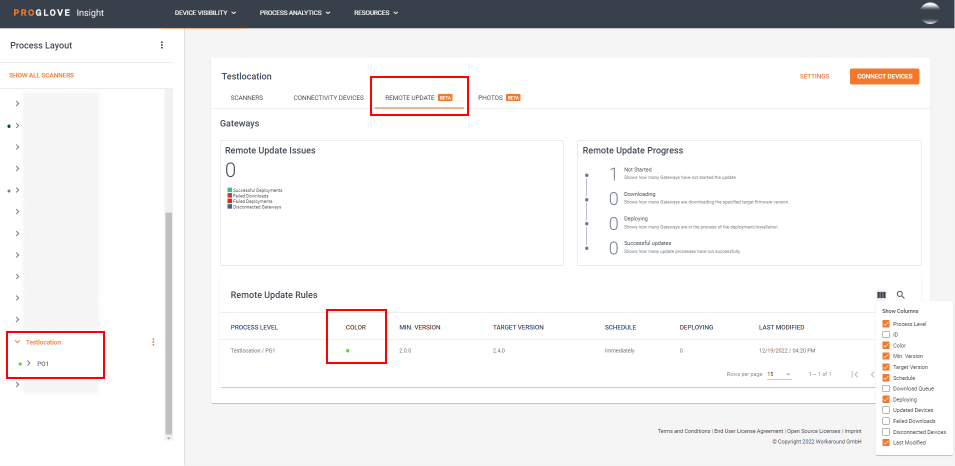Click the search icon in Remote Update Rules
This screenshot has width=955, height=466.
click(901, 295)
